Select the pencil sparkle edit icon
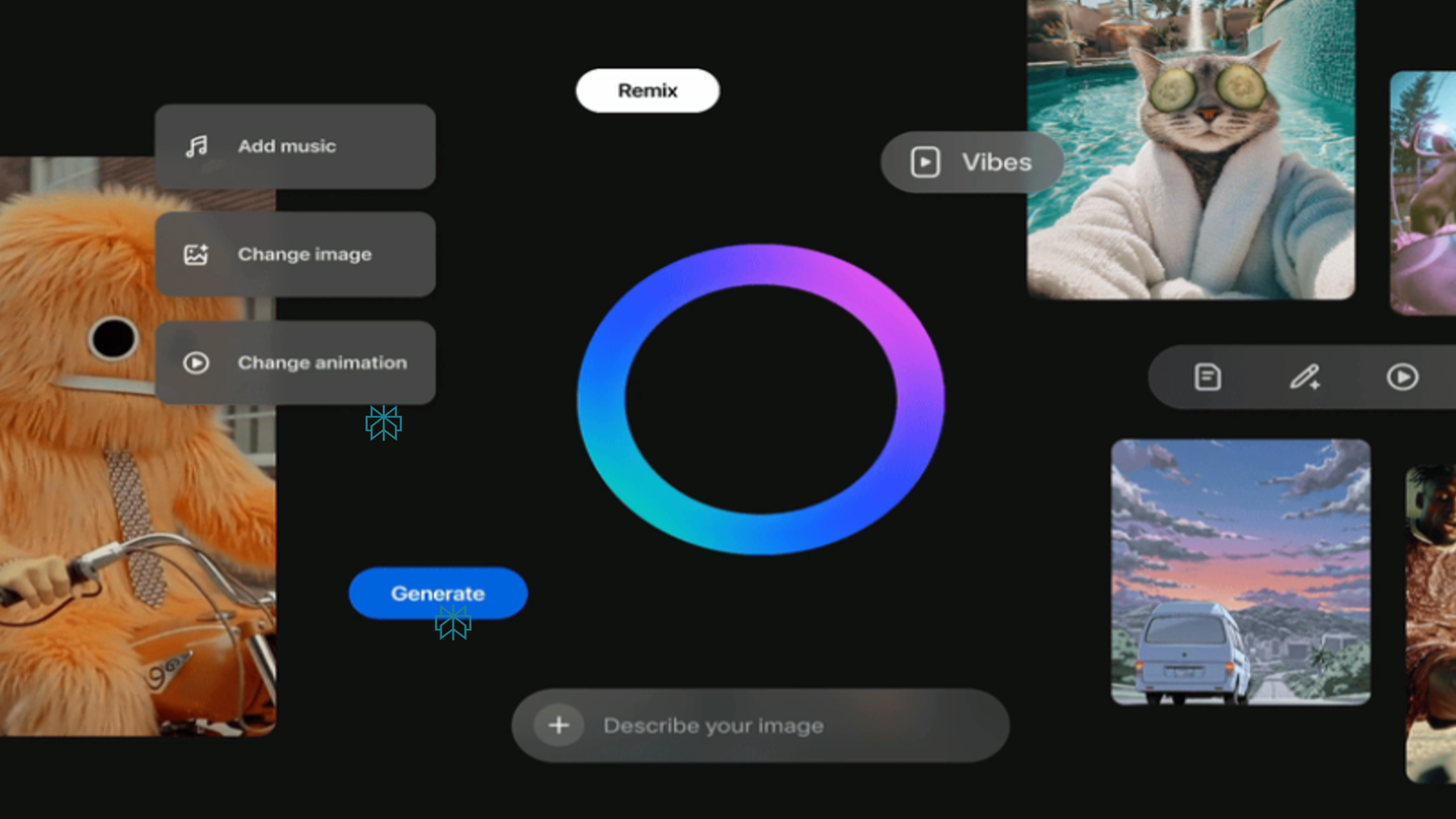Image resolution: width=1456 pixels, height=819 pixels. tap(1305, 377)
